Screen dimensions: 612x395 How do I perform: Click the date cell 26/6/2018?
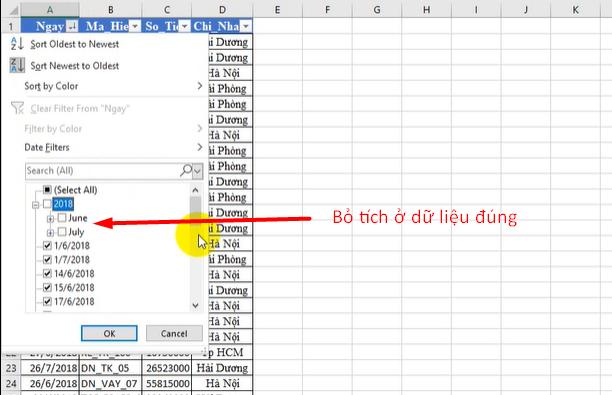click(50, 384)
